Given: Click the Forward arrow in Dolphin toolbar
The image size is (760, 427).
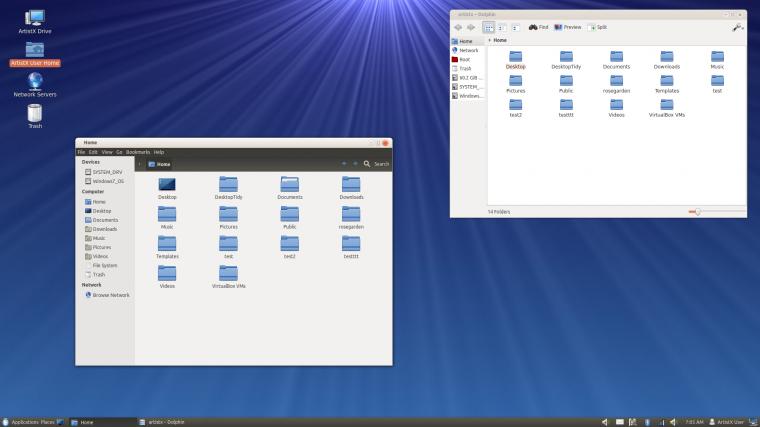Looking at the screenshot, I should 471,28.
